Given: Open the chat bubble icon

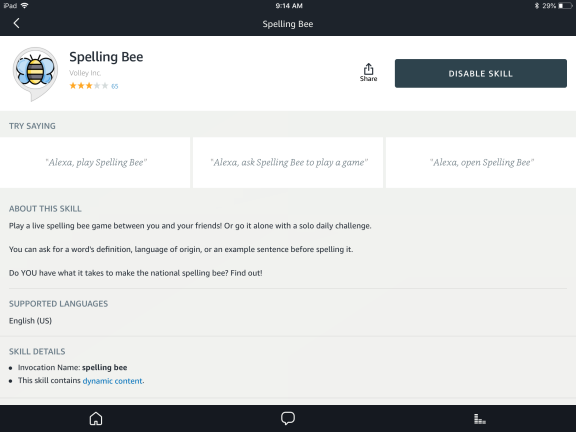Looking at the screenshot, I should (x=288, y=418).
